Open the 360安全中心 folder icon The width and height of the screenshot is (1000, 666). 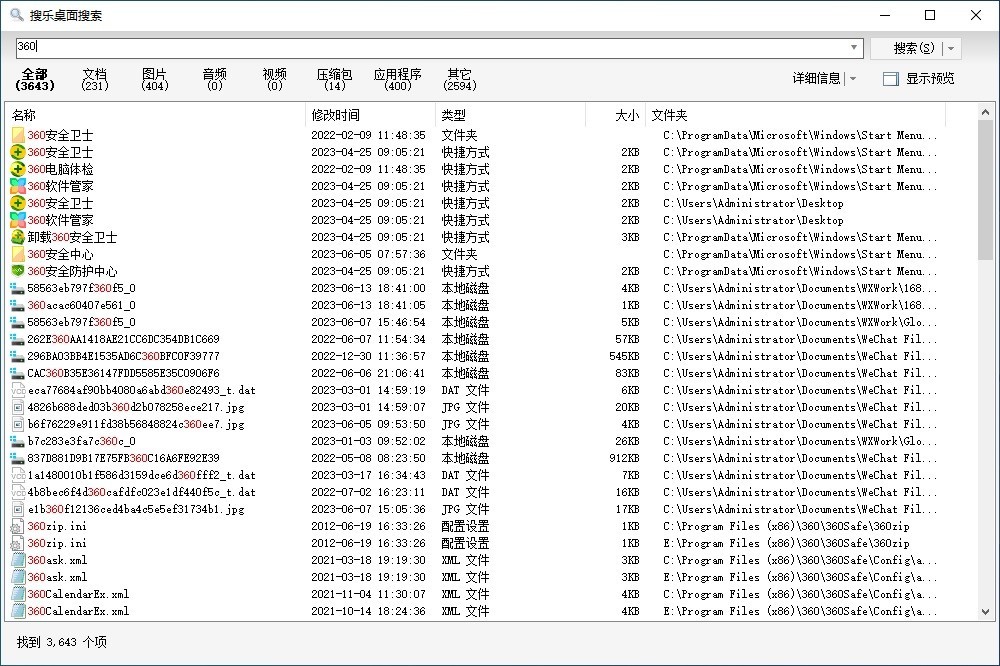point(17,254)
